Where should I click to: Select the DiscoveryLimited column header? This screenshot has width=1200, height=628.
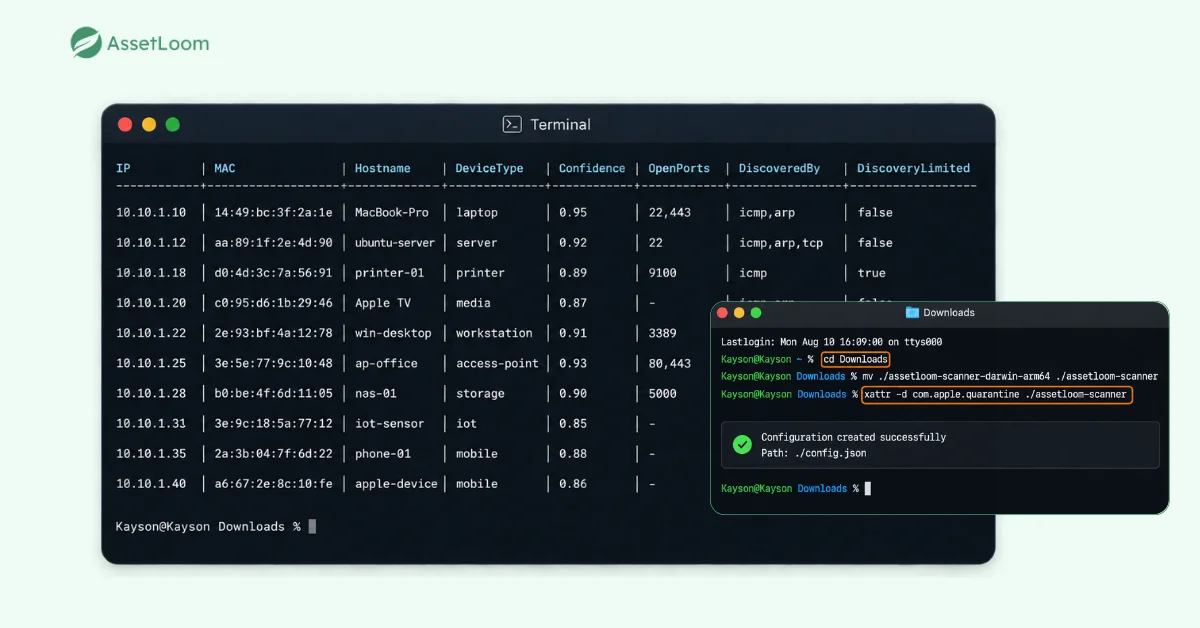click(913, 168)
